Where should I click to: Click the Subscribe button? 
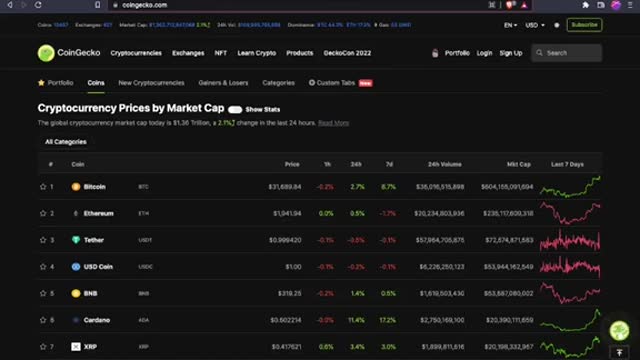584,25
